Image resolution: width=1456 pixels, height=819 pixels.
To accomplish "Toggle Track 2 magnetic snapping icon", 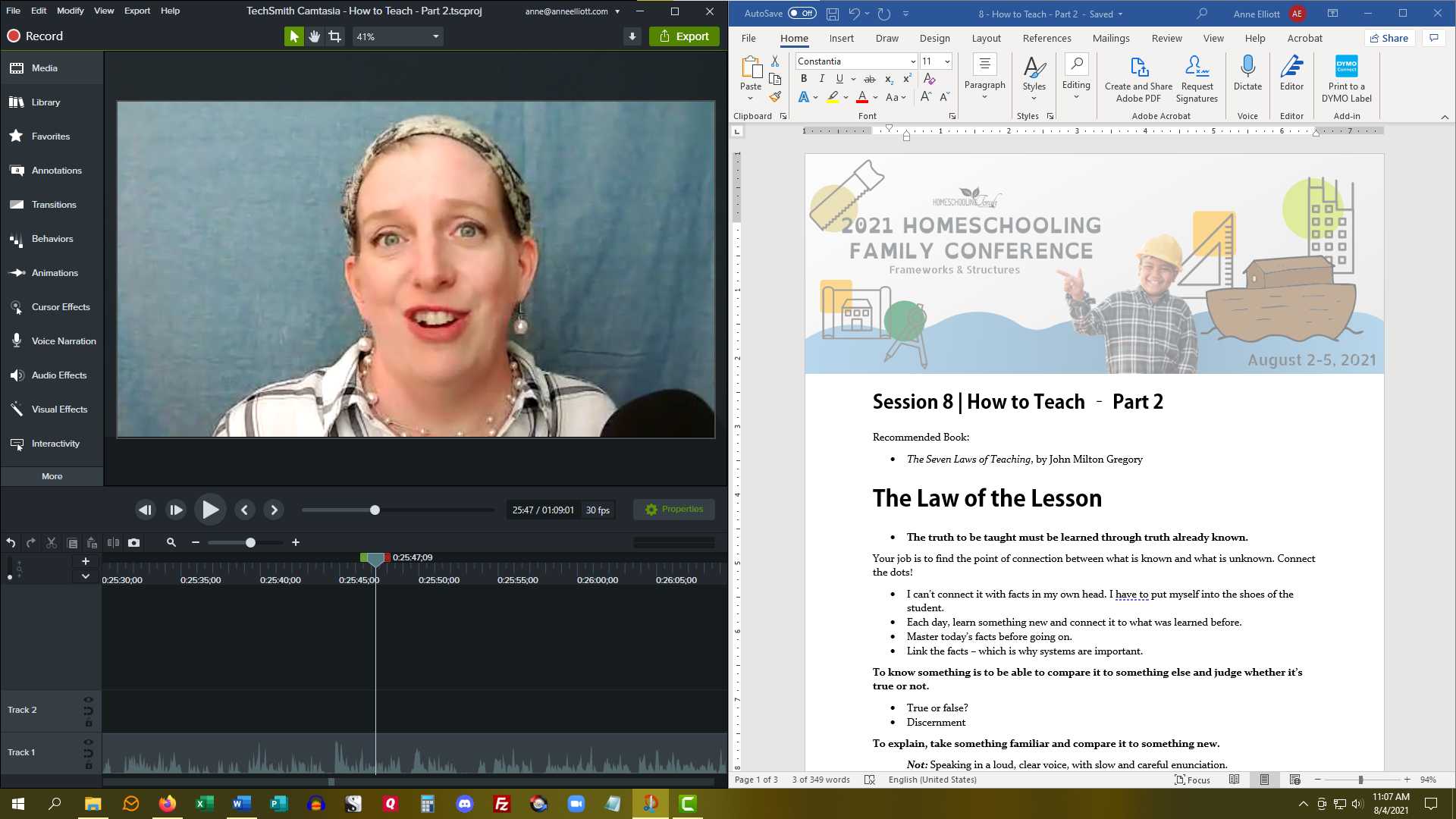I will coord(89,711).
